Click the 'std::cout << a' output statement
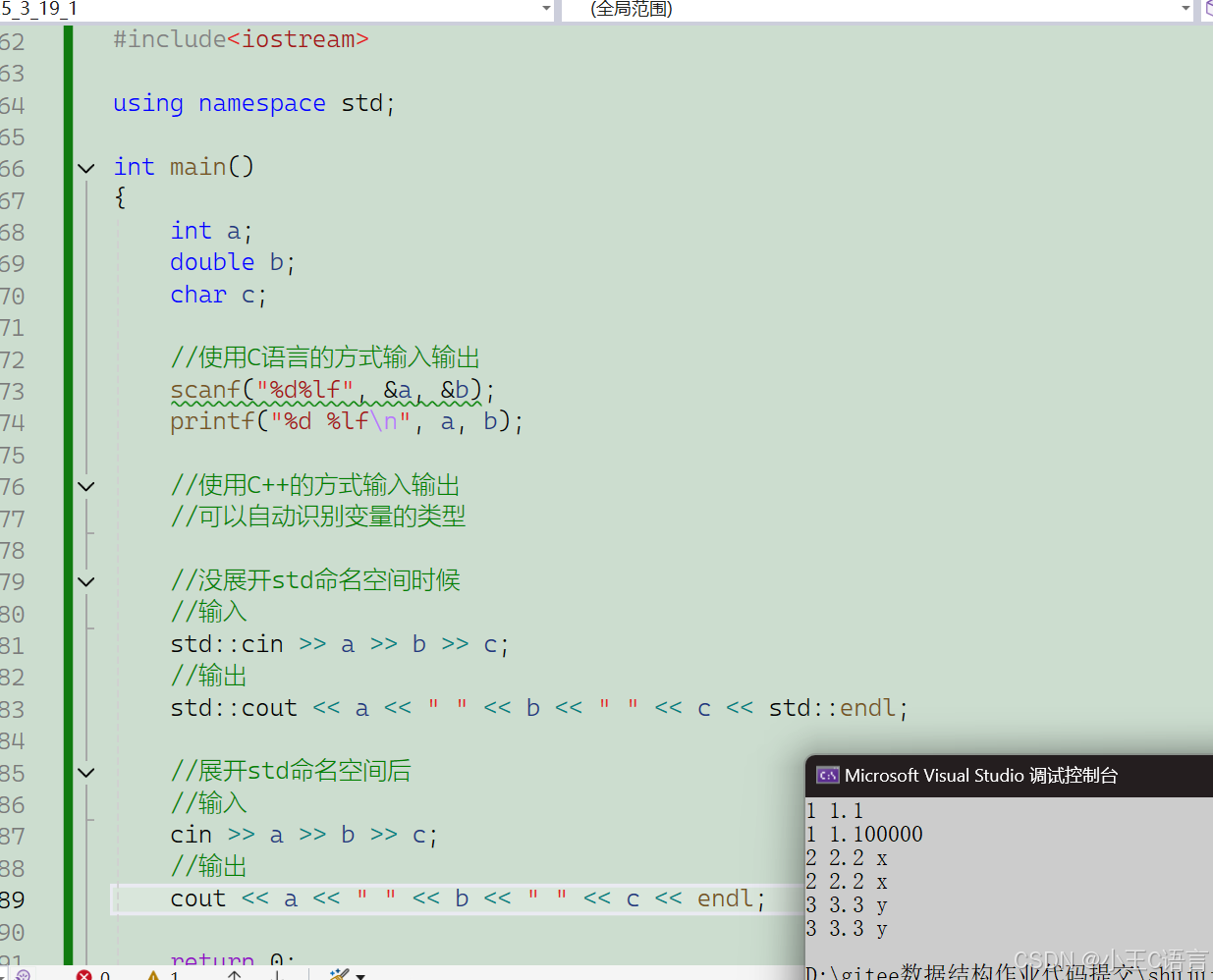 pyautogui.click(x=539, y=708)
